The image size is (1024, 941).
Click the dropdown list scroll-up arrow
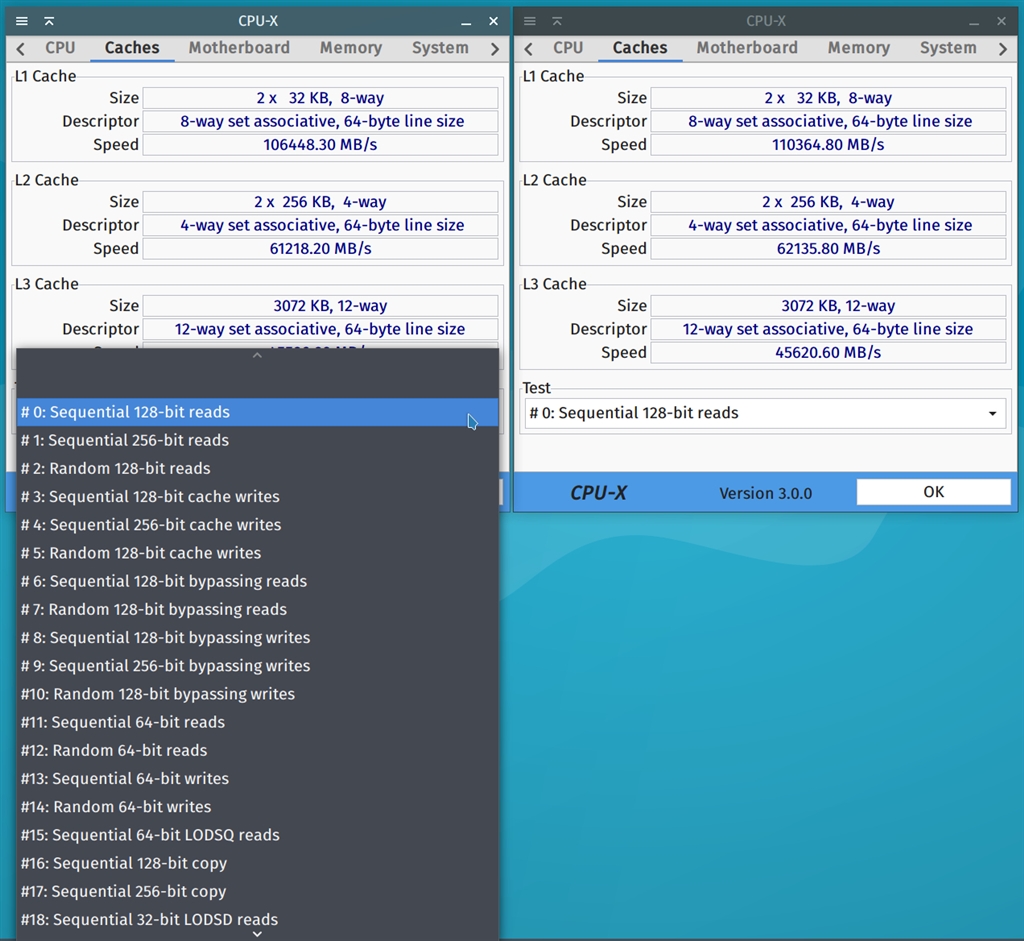point(257,355)
